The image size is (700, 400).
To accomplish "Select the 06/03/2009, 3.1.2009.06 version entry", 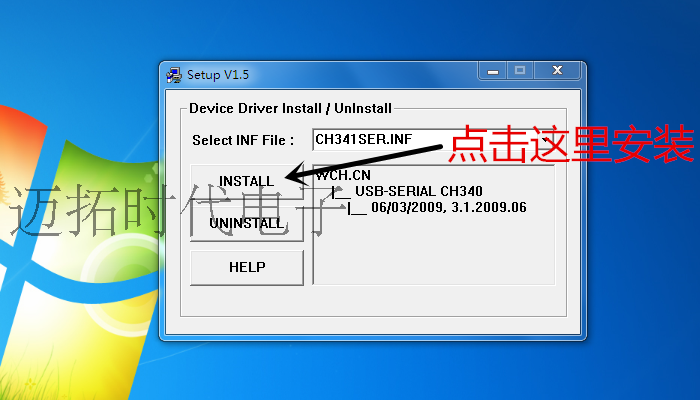I will pyautogui.click(x=449, y=207).
